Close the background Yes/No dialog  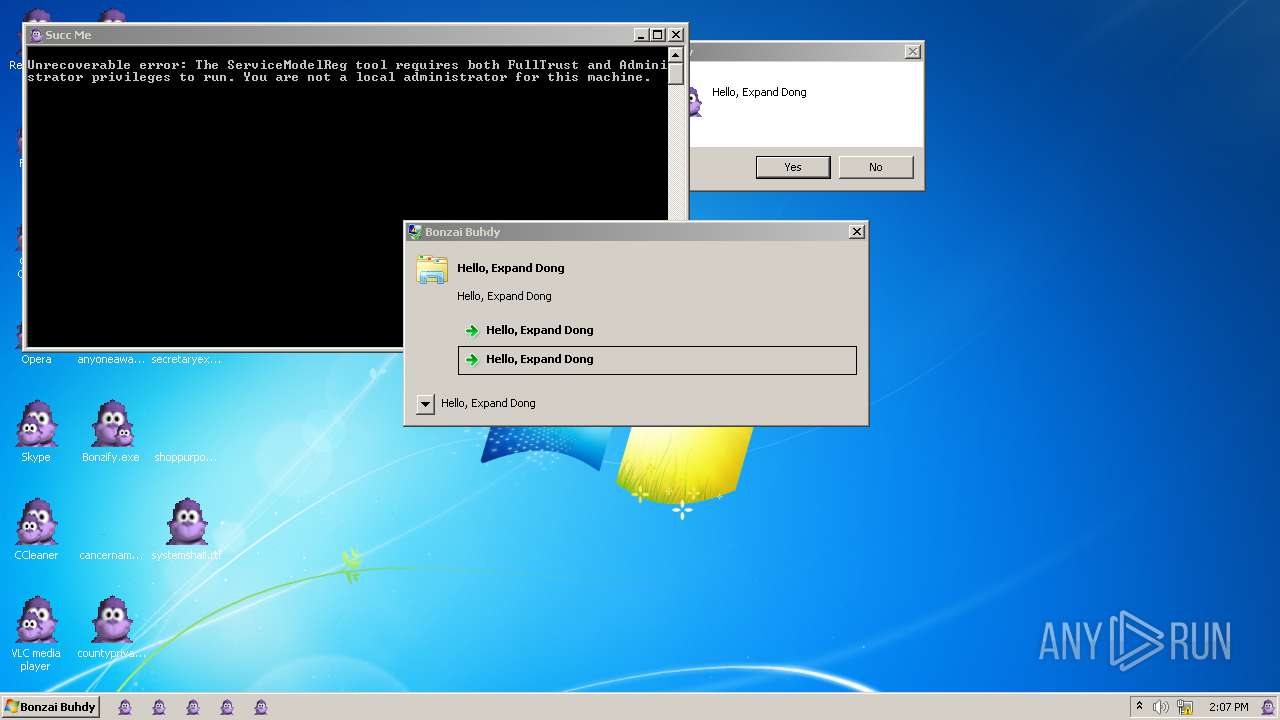coord(912,51)
